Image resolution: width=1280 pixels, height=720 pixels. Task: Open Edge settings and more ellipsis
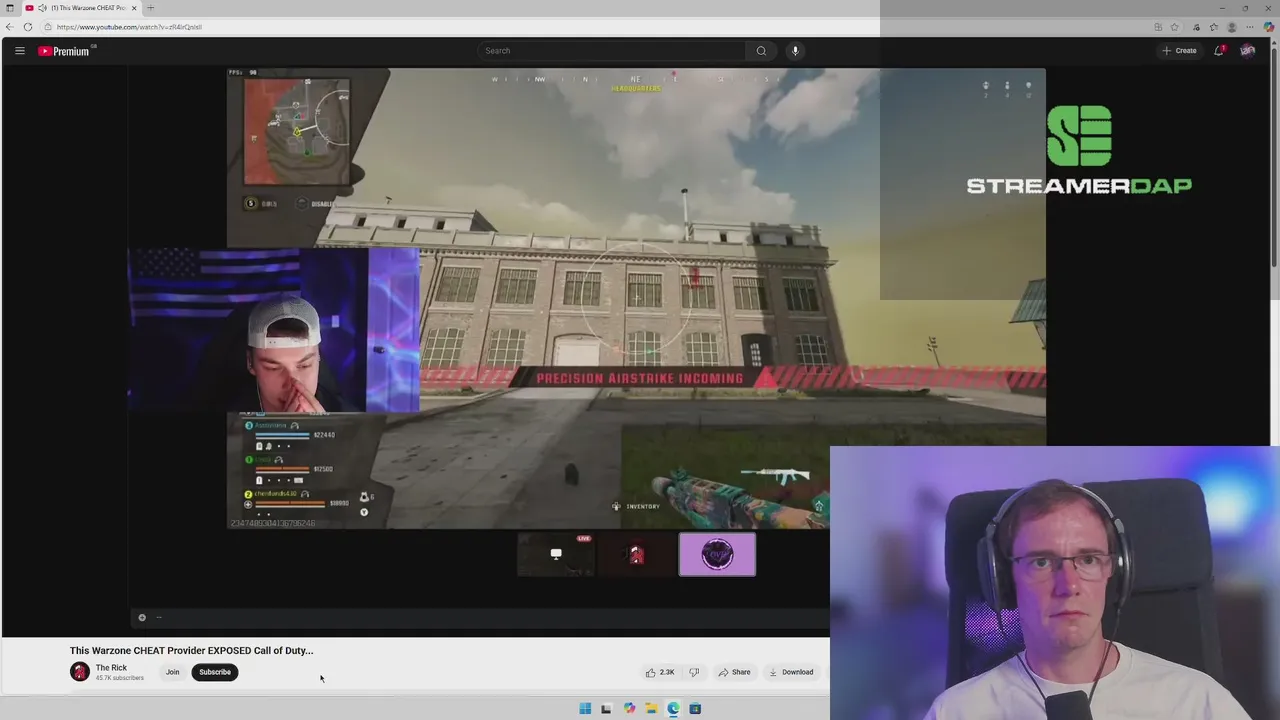coord(1250,27)
